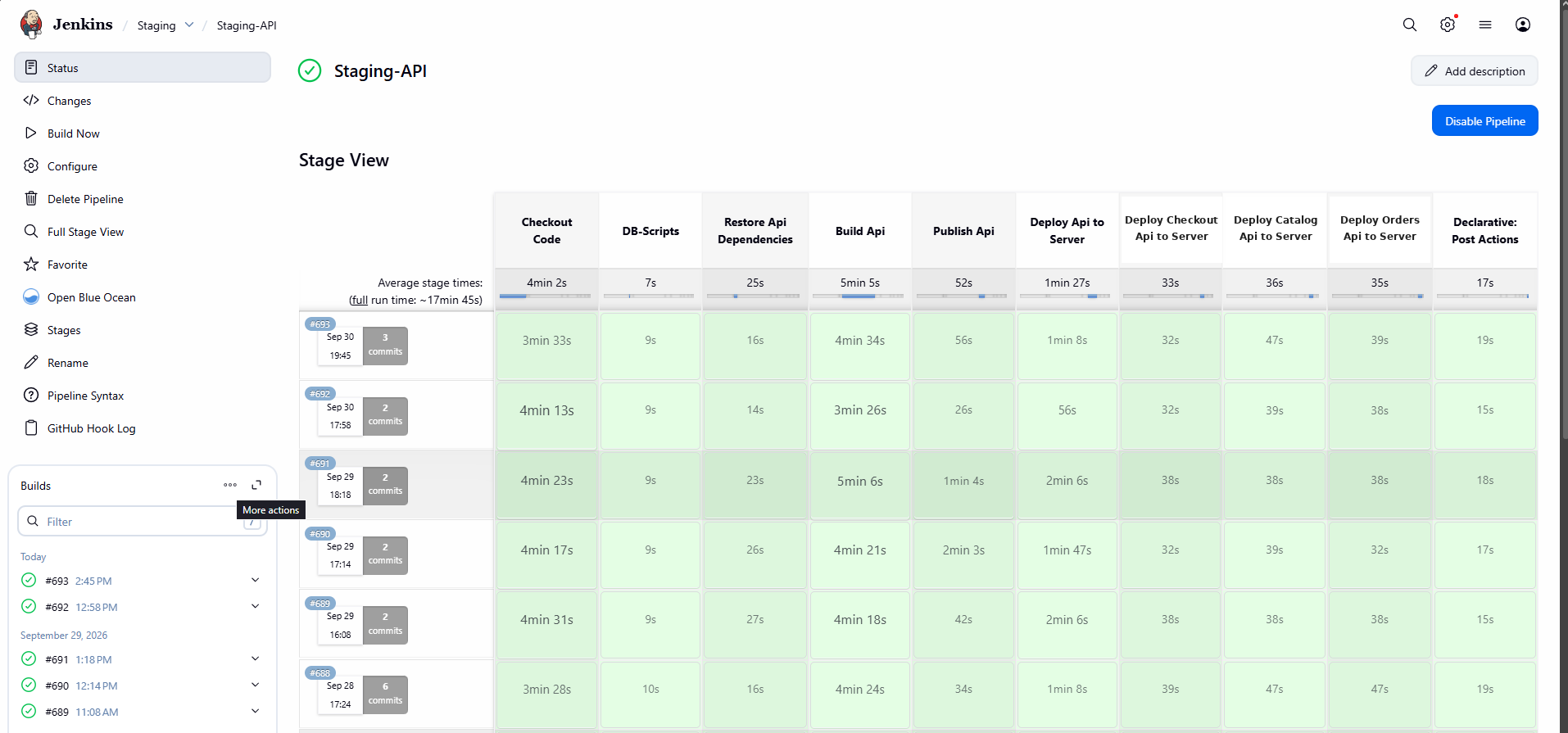This screenshot has height=733, width=1568.
Task: Expand build #689 dropdown chevron in Builds list
Action: pyautogui.click(x=255, y=711)
